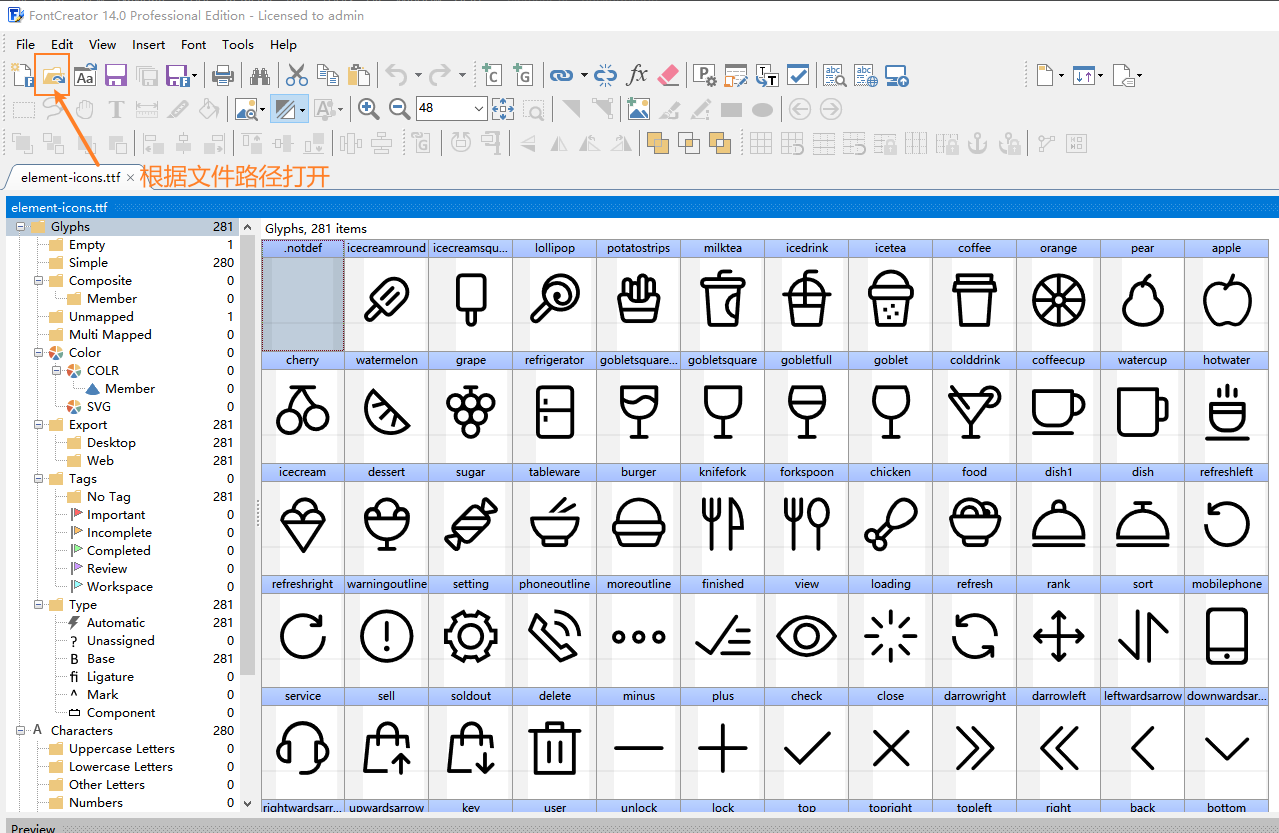Select the Important tag filter
The width and height of the screenshot is (1279, 833).
116,515
